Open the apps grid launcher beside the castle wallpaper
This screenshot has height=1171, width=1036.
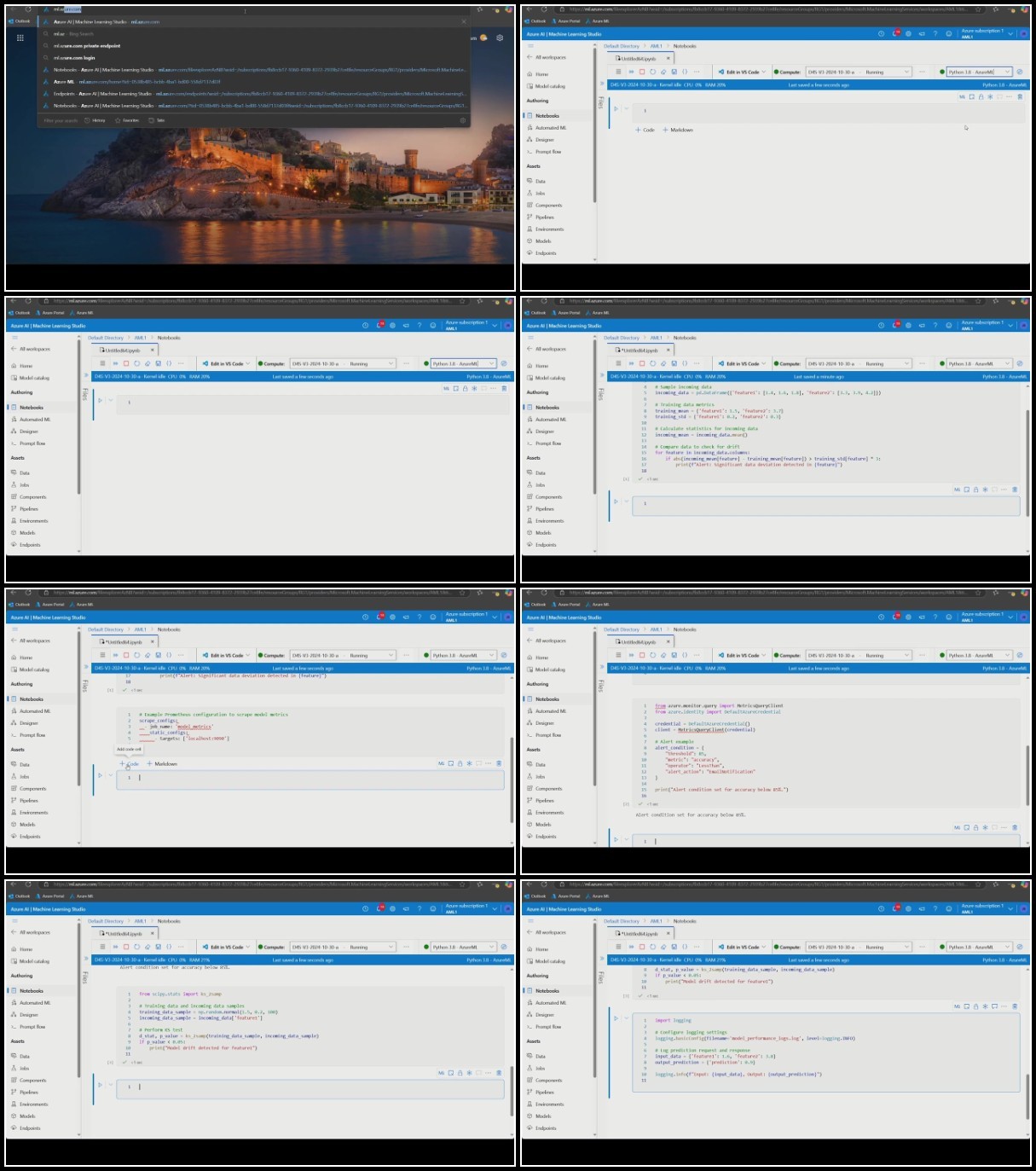click(x=20, y=38)
